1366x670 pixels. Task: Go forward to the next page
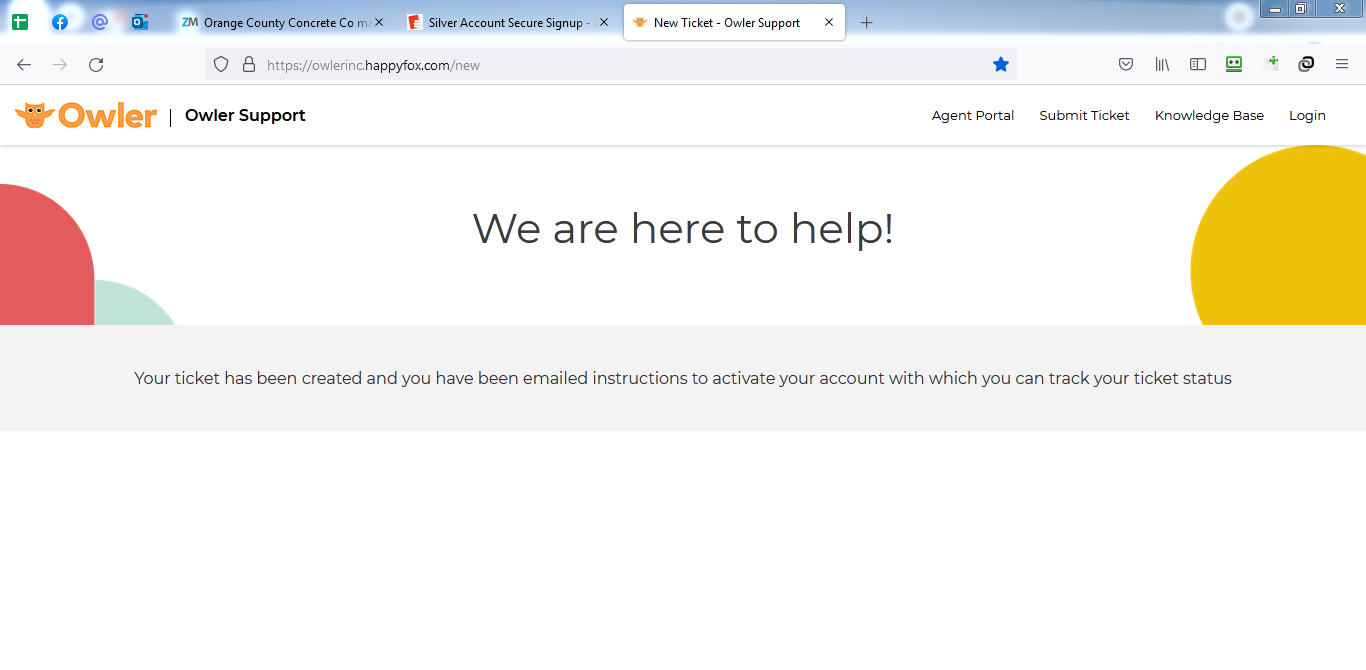point(60,65)
